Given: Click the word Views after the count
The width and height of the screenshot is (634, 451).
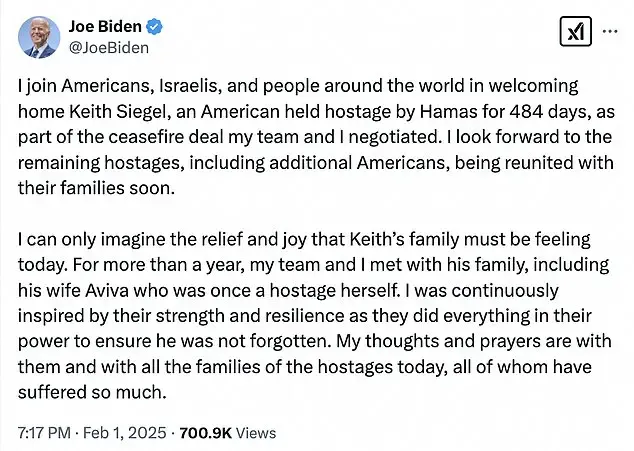Looking at the screenshot, I should click(x=257, y=433).
